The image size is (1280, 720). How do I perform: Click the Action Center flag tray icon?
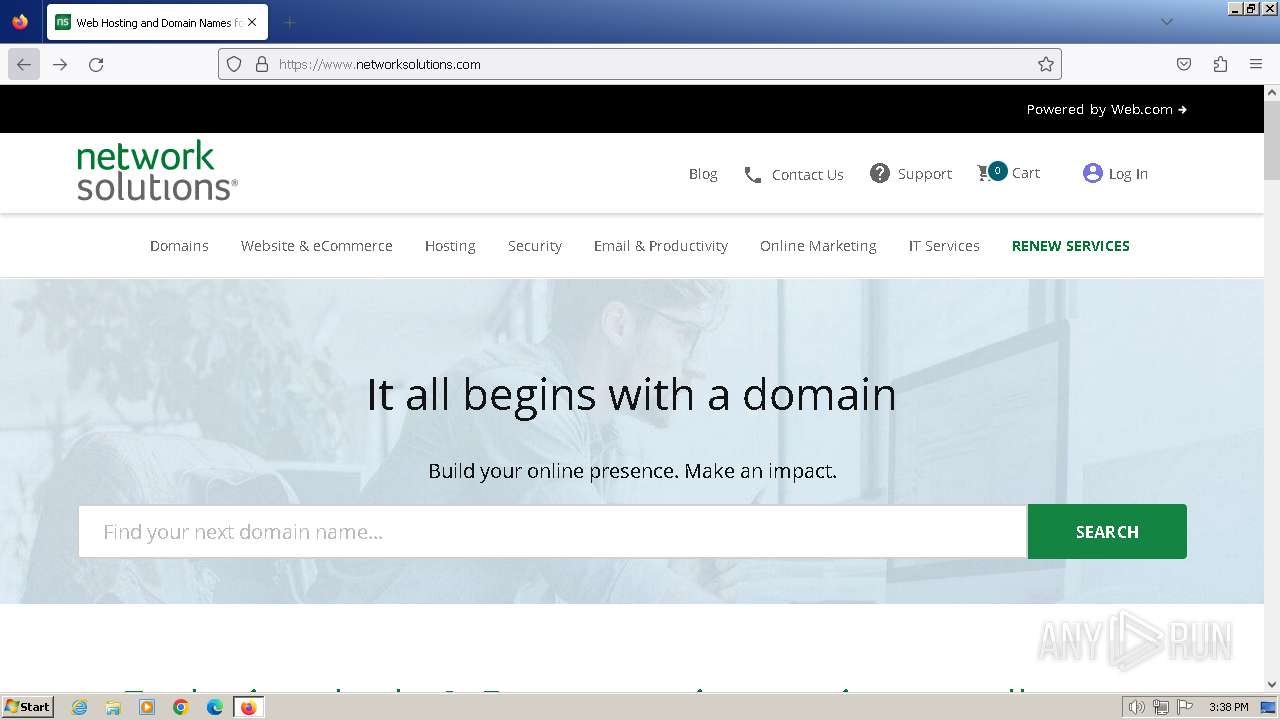(1185, 707)
